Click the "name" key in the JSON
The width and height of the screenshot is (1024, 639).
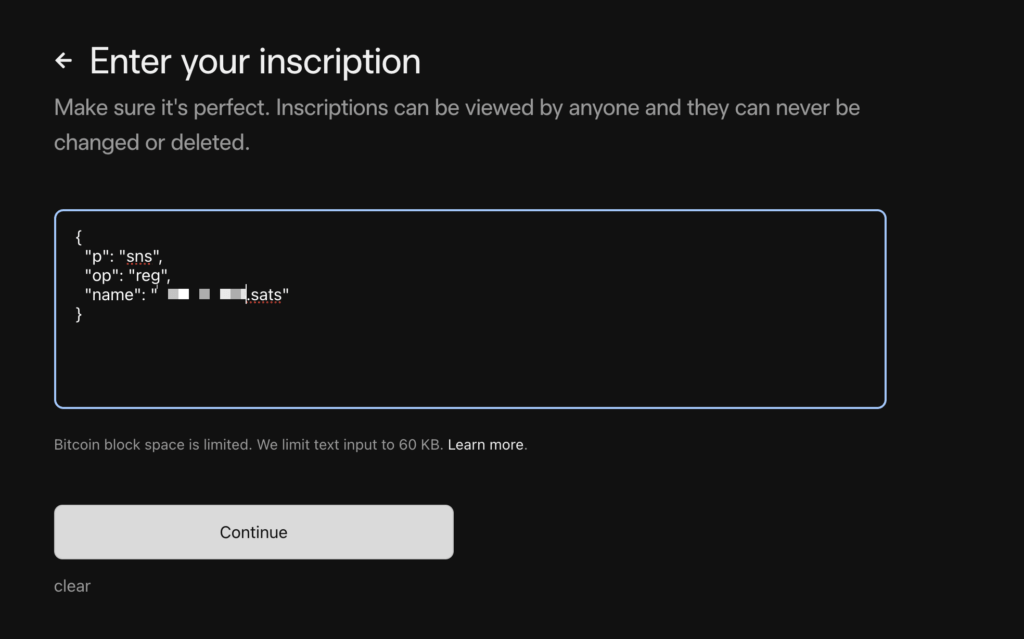112,295
